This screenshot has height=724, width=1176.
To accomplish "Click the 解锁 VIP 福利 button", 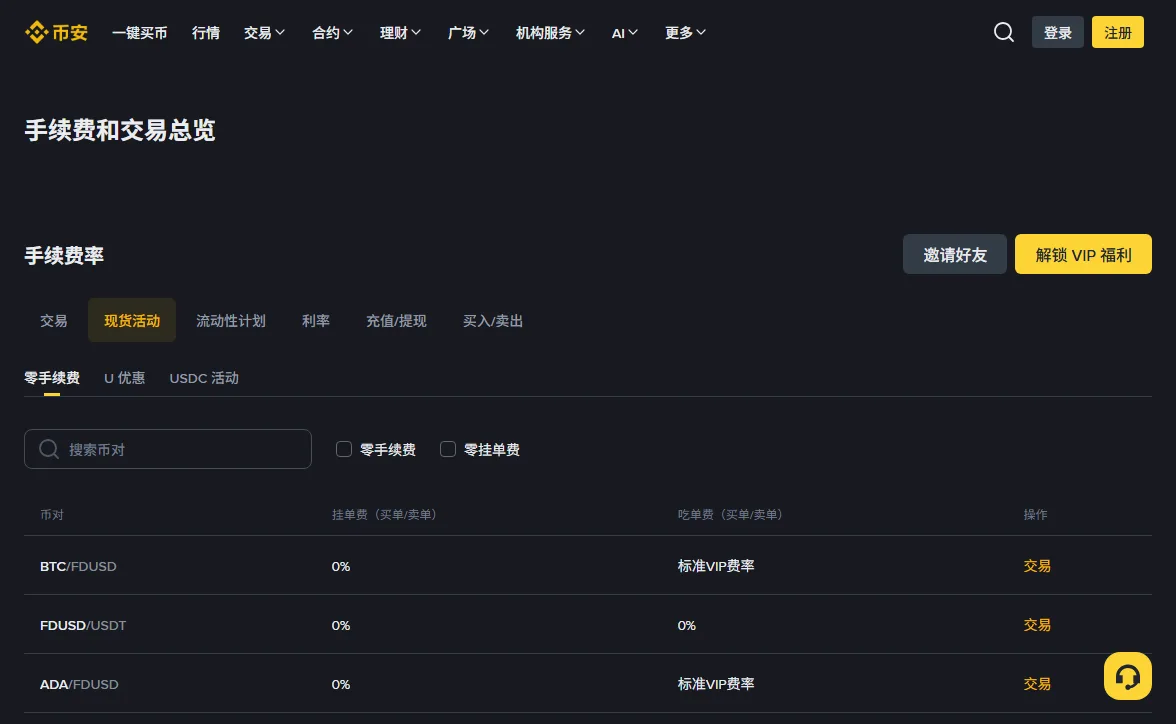I will coord(1083,254).
